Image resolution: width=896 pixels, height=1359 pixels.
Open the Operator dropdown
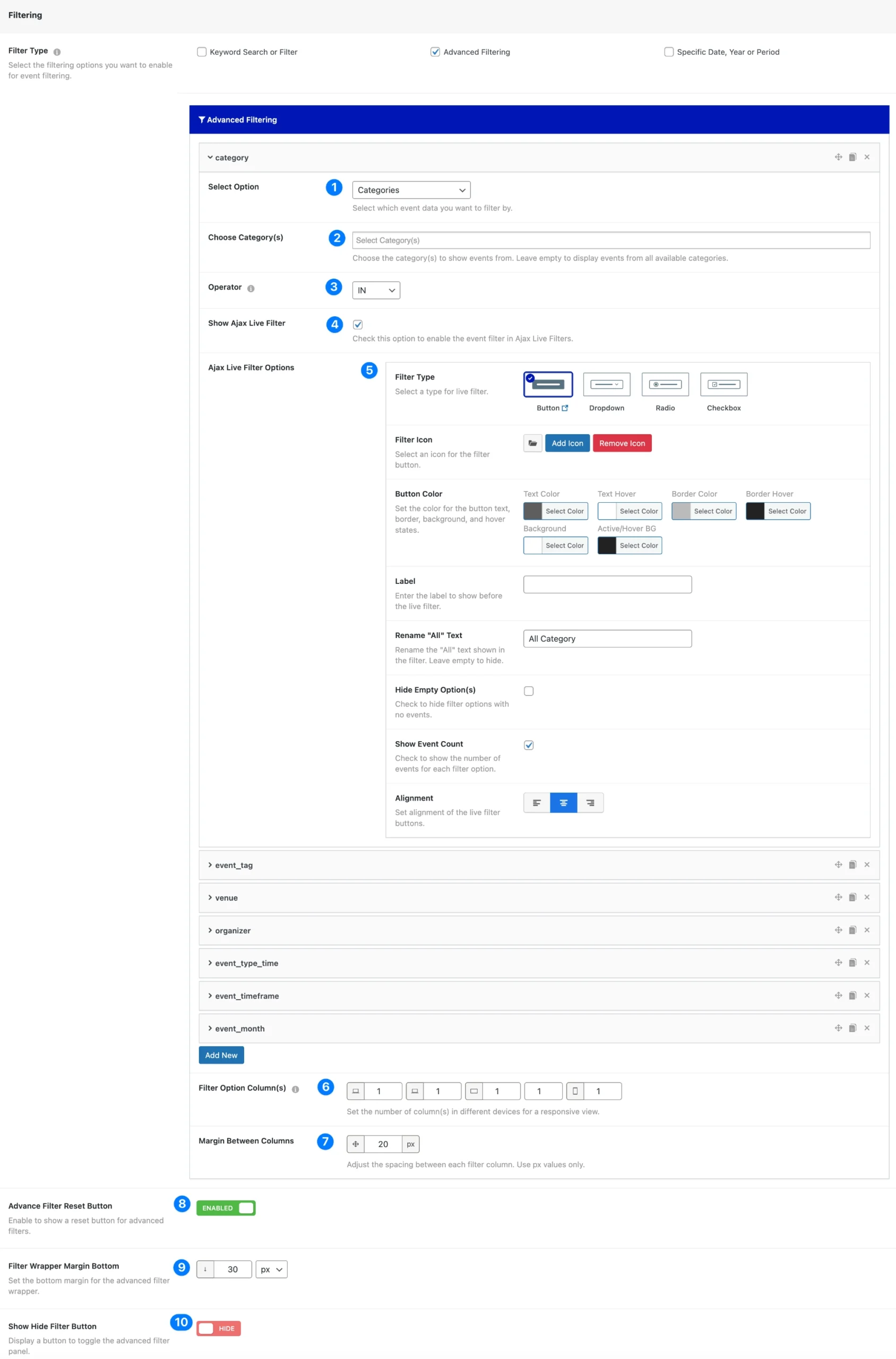pos(375,290)
